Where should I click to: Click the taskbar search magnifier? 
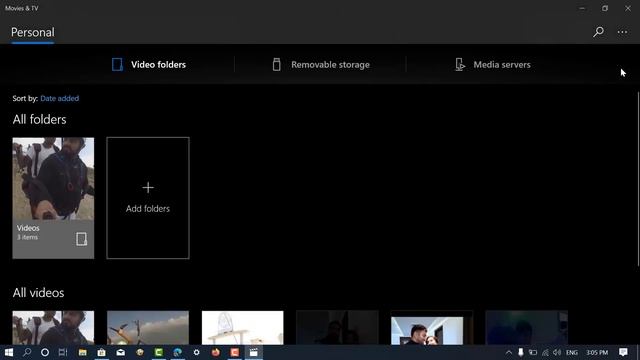point(27,352)
